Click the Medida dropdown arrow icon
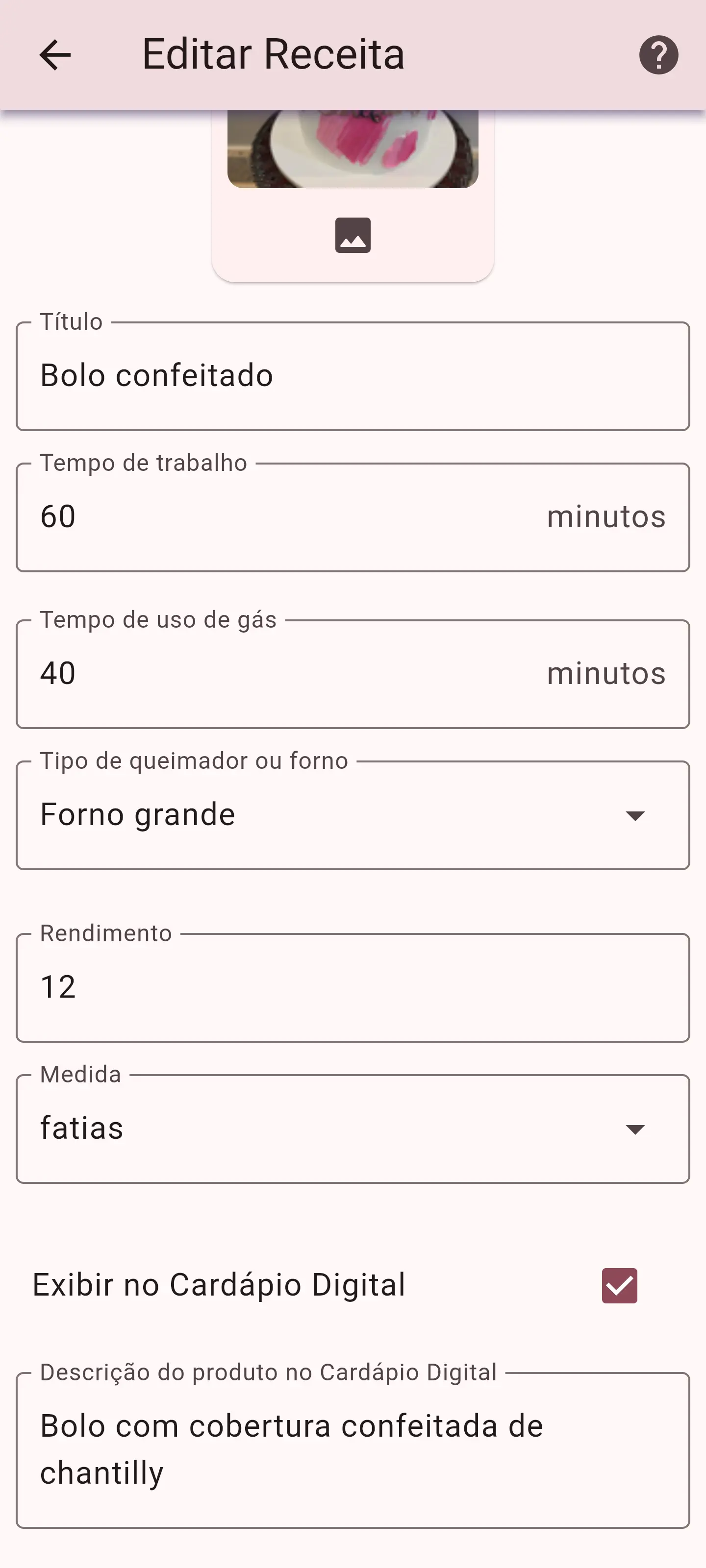Viewport: 706px width, 1568px height. (x=635, y=1130)
